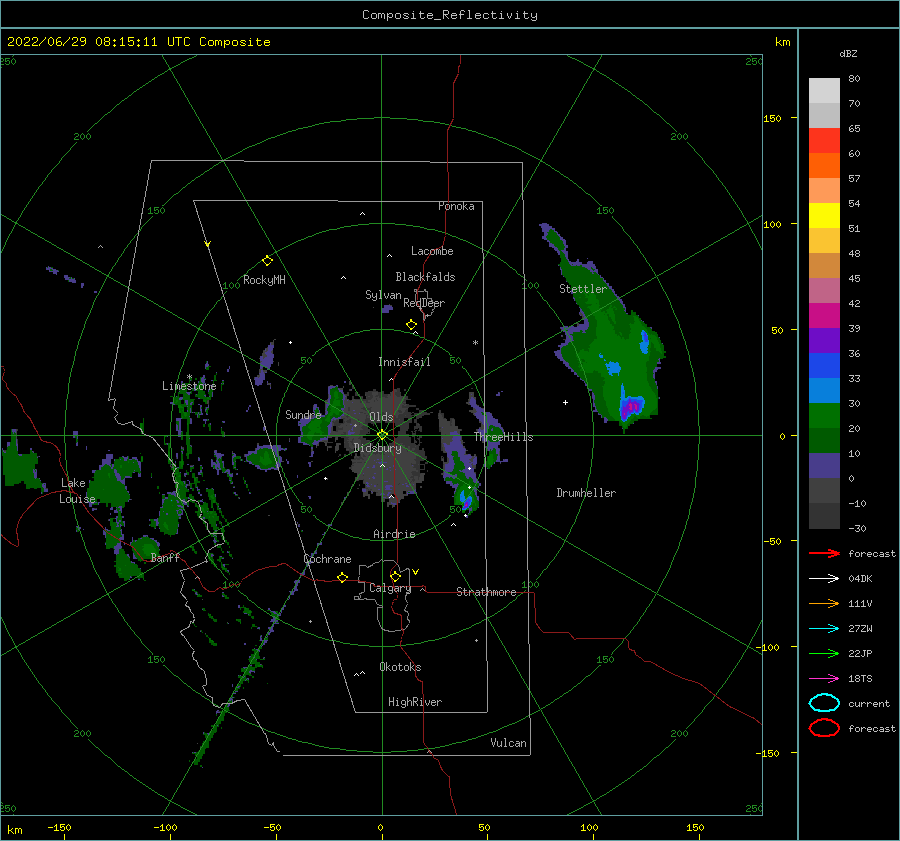Select the Stettler label

[583, 289]
